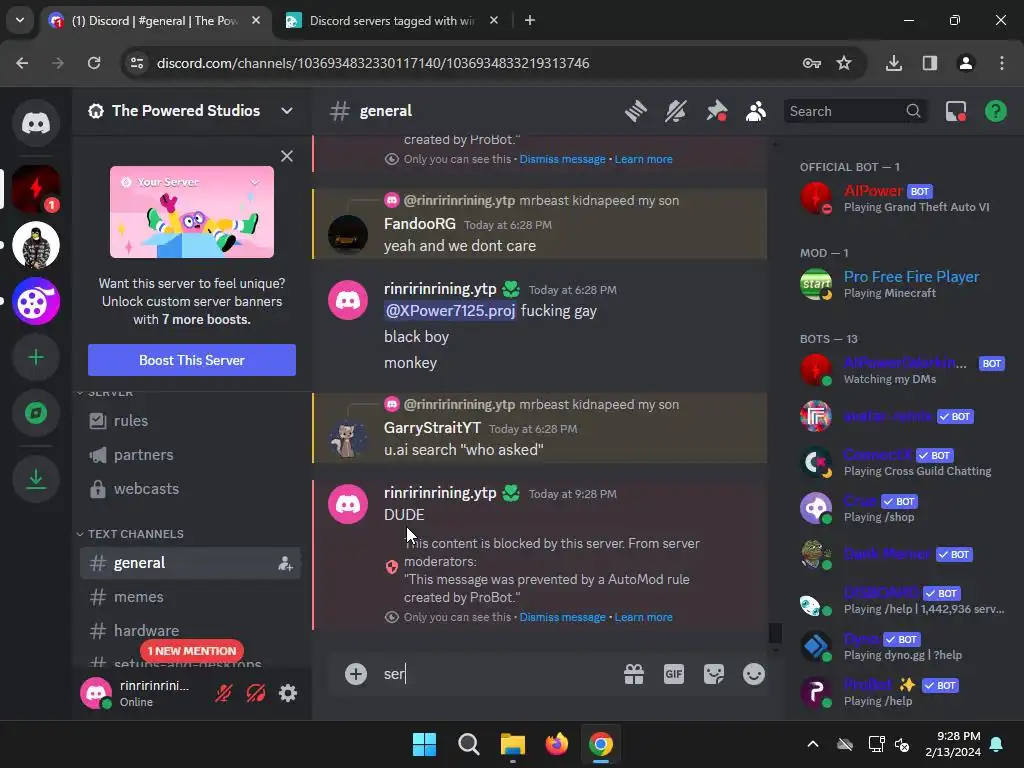Create invite icon beside general channel
Image resolution: width=1024 pixels, height=768 pixels.
285,563
